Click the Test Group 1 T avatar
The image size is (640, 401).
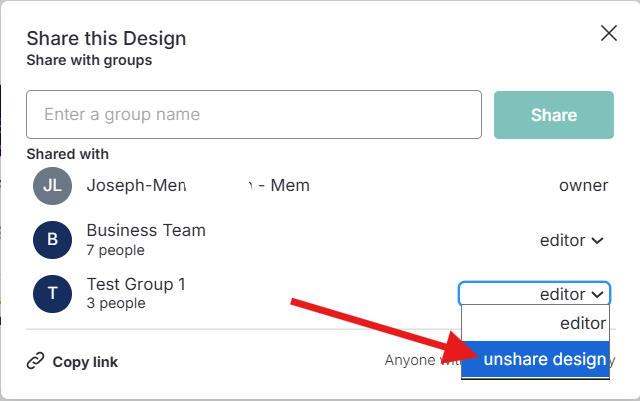coord(52,294)
